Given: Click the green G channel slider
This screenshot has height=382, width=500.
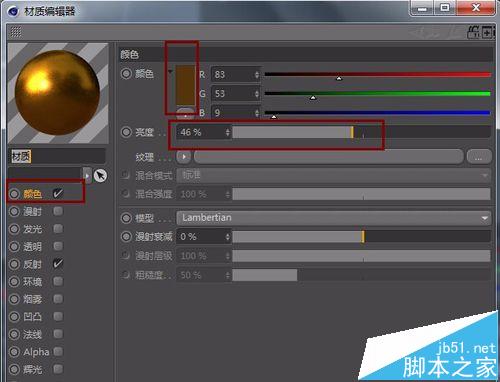Looking at the screenshot, I should coord(377,94).
